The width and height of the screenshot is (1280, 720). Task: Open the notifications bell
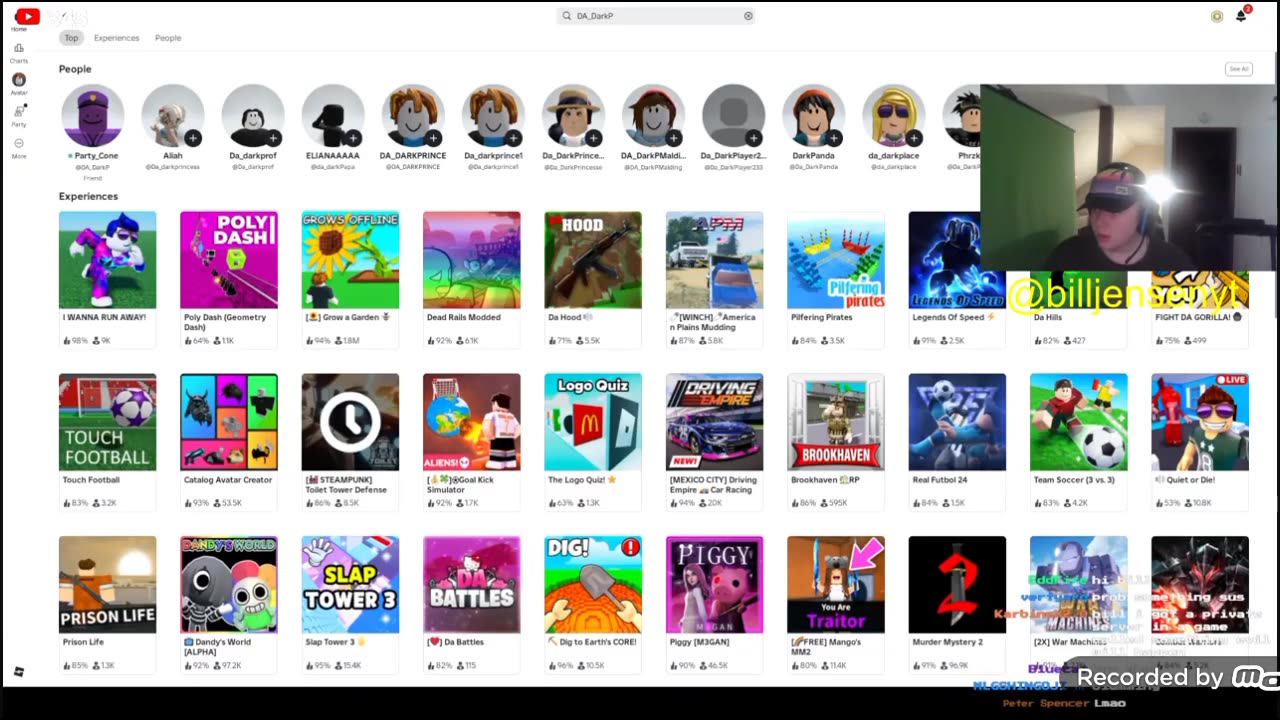[x=1241, y=16]
